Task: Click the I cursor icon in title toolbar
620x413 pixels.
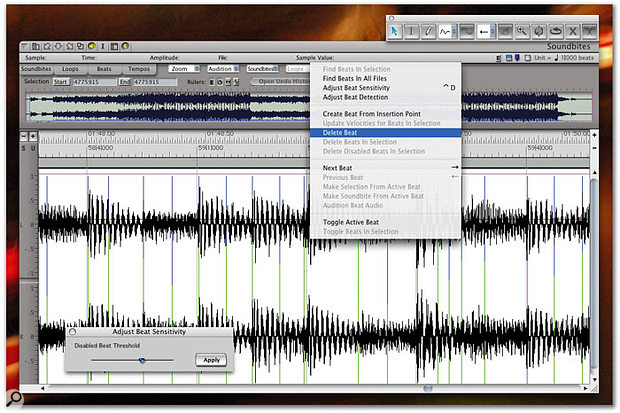Action: pyautogui.click(x=102, y=46)
